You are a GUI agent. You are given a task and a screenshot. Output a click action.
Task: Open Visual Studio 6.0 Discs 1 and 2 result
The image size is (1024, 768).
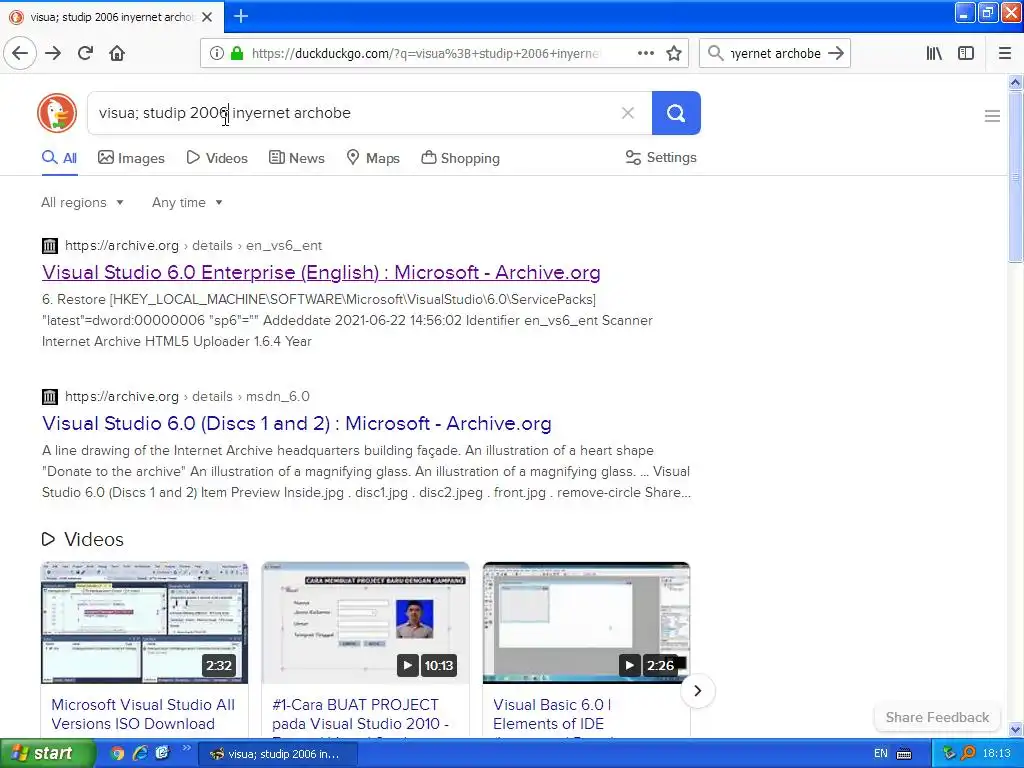tap(296, 423)
